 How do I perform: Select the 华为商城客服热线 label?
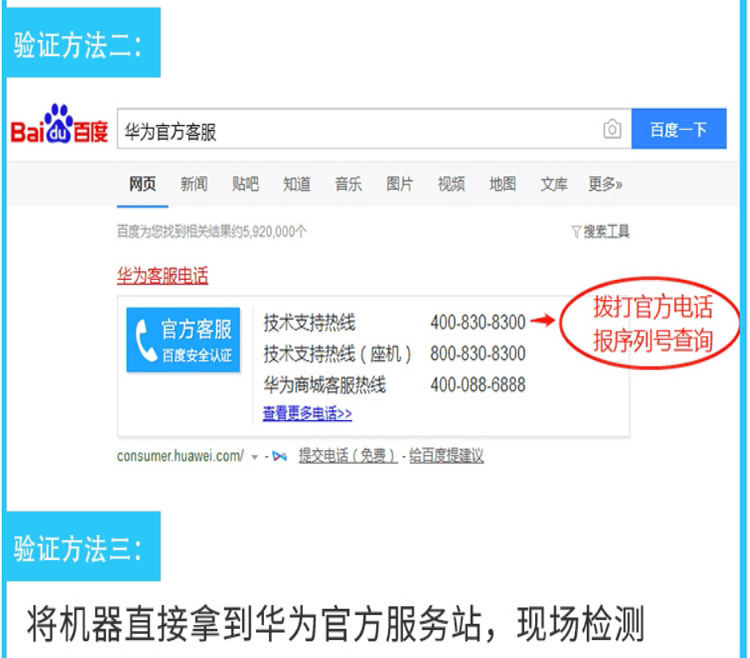(x=325, y=385)
